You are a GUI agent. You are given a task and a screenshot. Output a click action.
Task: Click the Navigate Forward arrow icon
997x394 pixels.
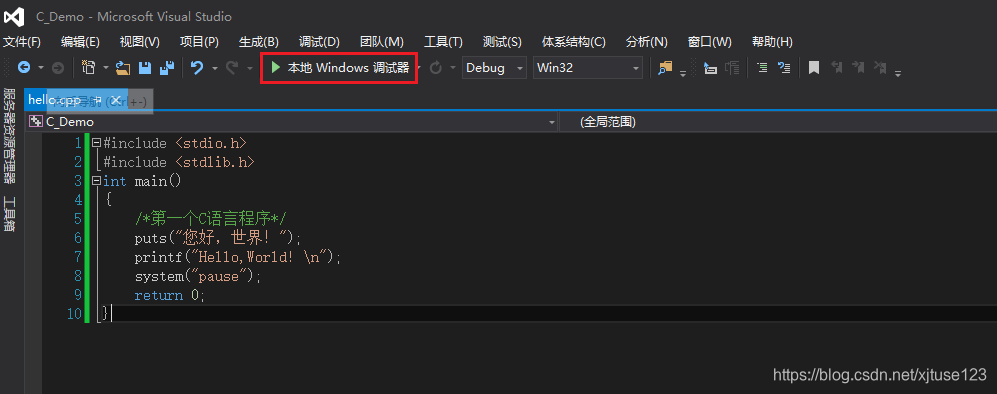point(57,67)
